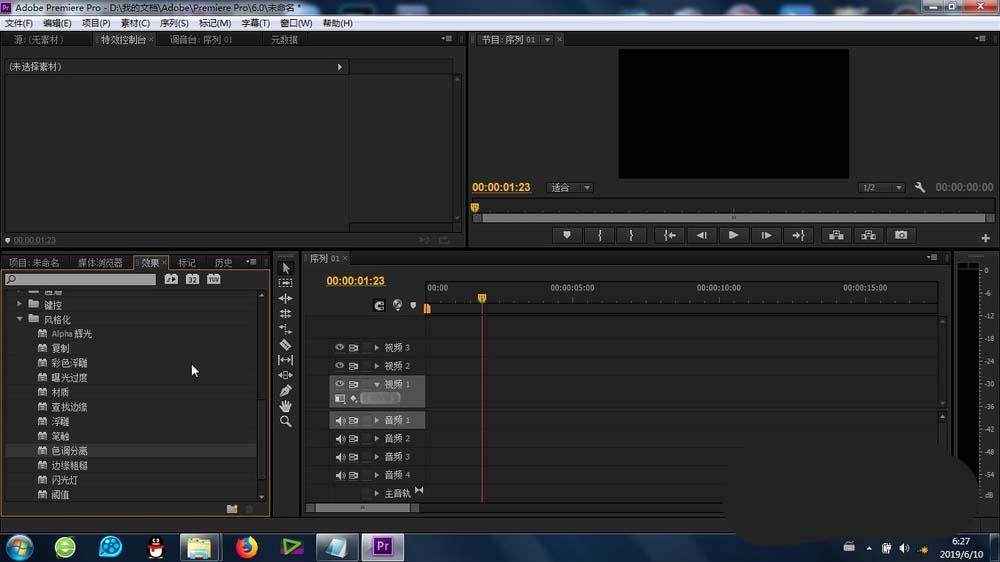This screenshot has width=1000, height=562.
Task: Select the 查找边缘 effect
Action: point(69,407)
